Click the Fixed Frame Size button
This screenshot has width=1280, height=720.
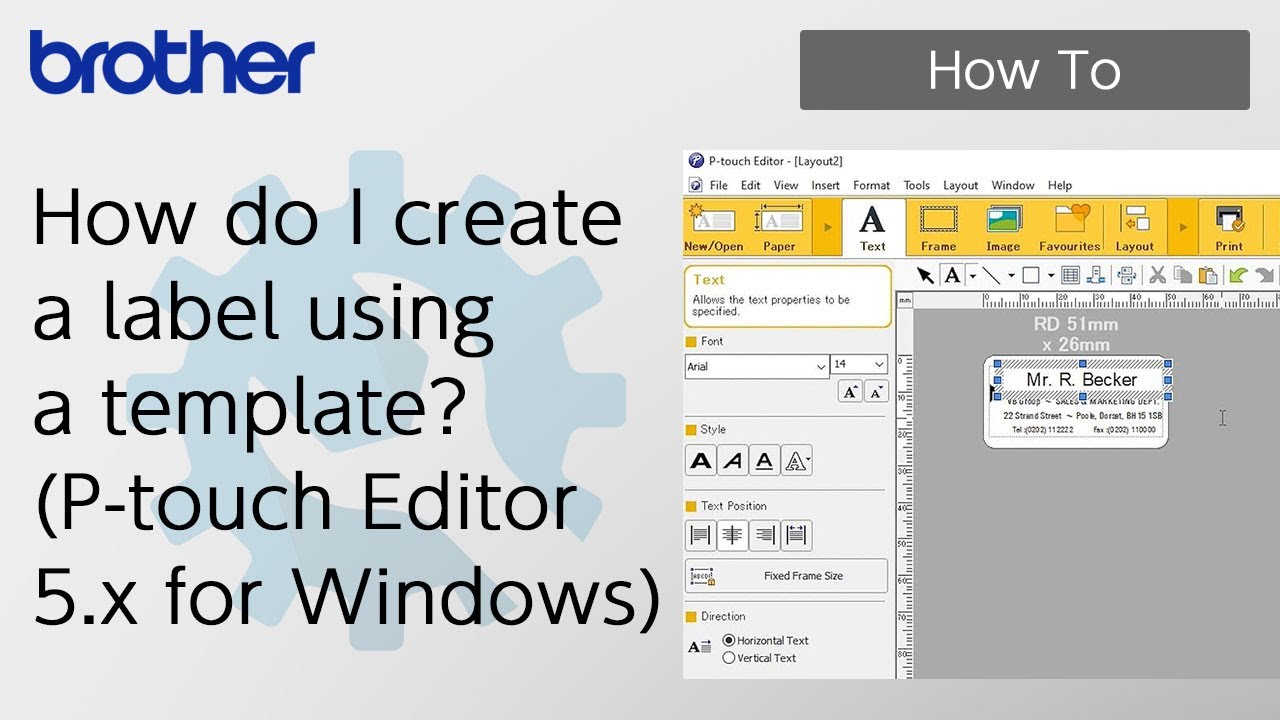tap(786, 576)
